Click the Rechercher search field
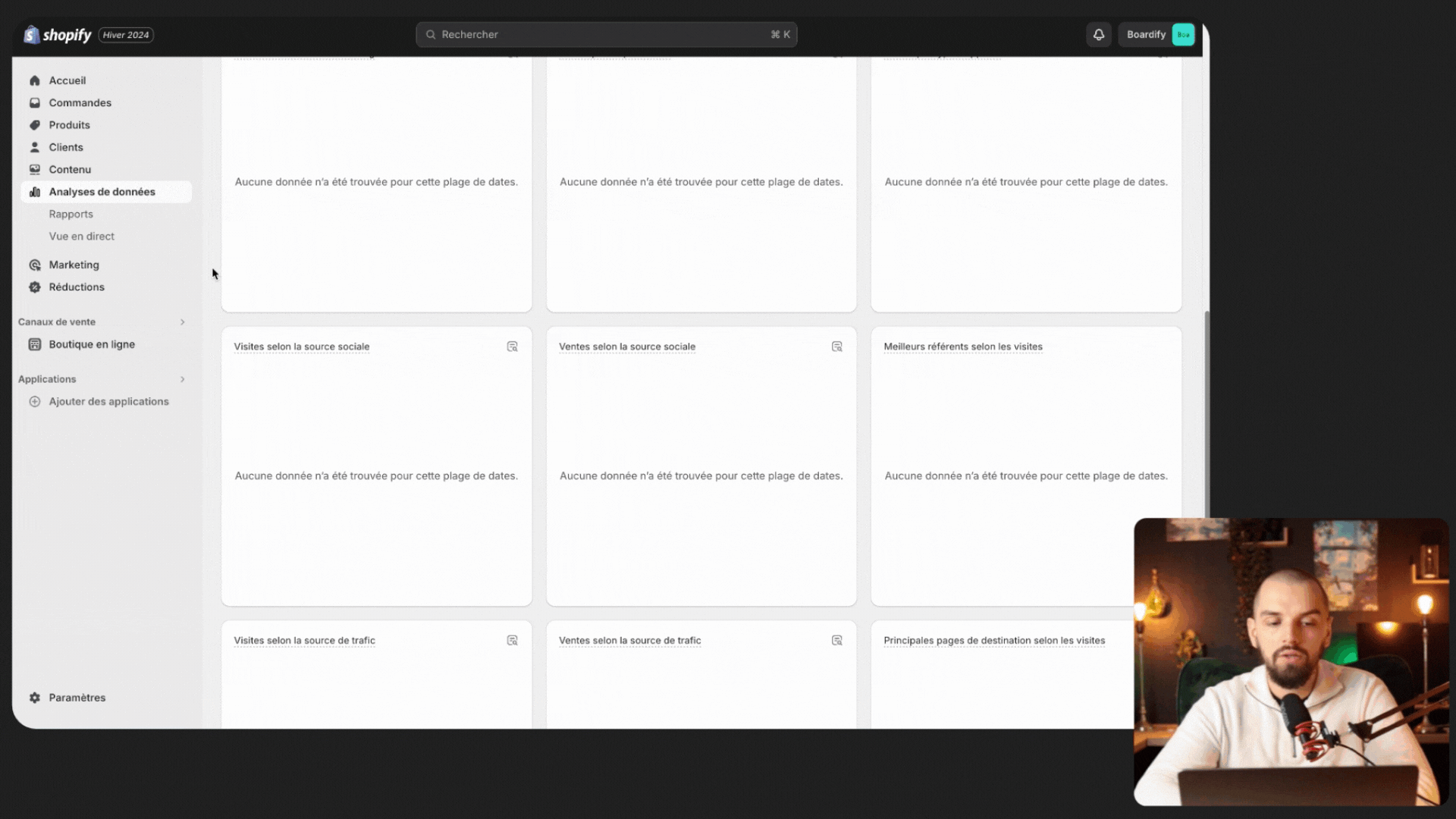 pos(605,35)
